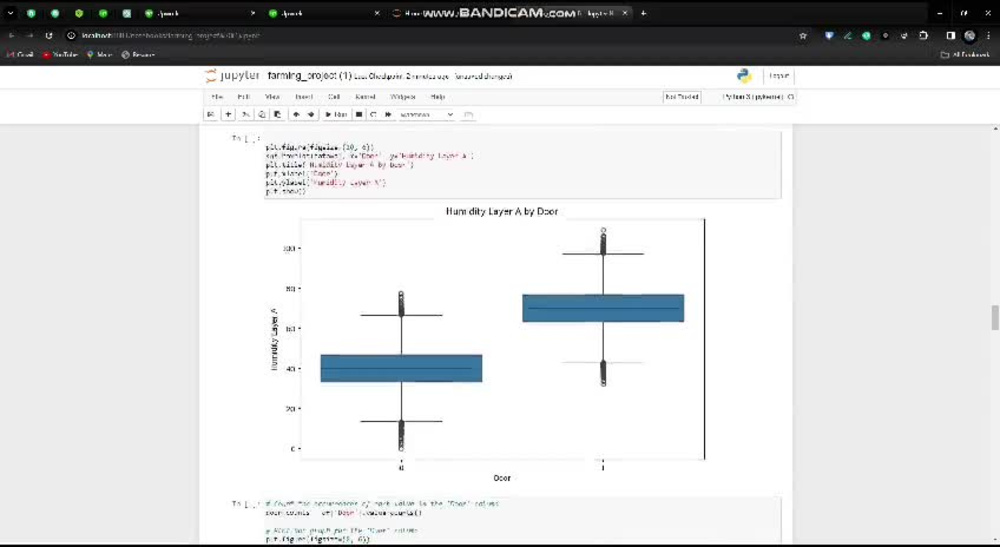Copy the selected cells
The width and height of the screenshot is (1000, 547).
tap(261, 115)
